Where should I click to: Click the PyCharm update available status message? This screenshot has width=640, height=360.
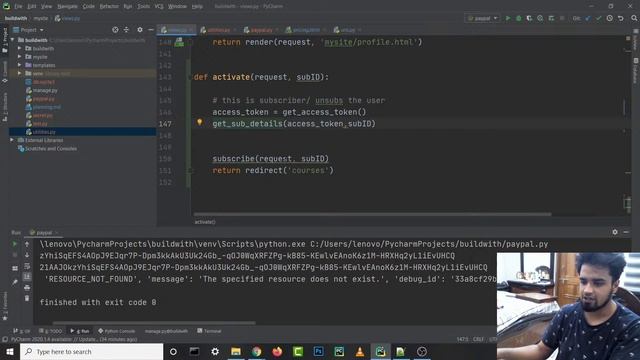(x=74, y=339)
